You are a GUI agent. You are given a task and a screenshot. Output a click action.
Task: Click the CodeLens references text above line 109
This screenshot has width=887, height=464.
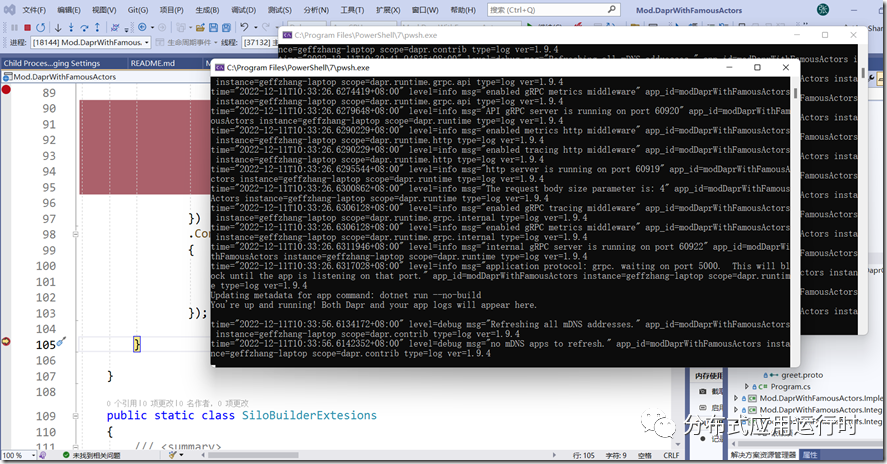pos(177,403)
